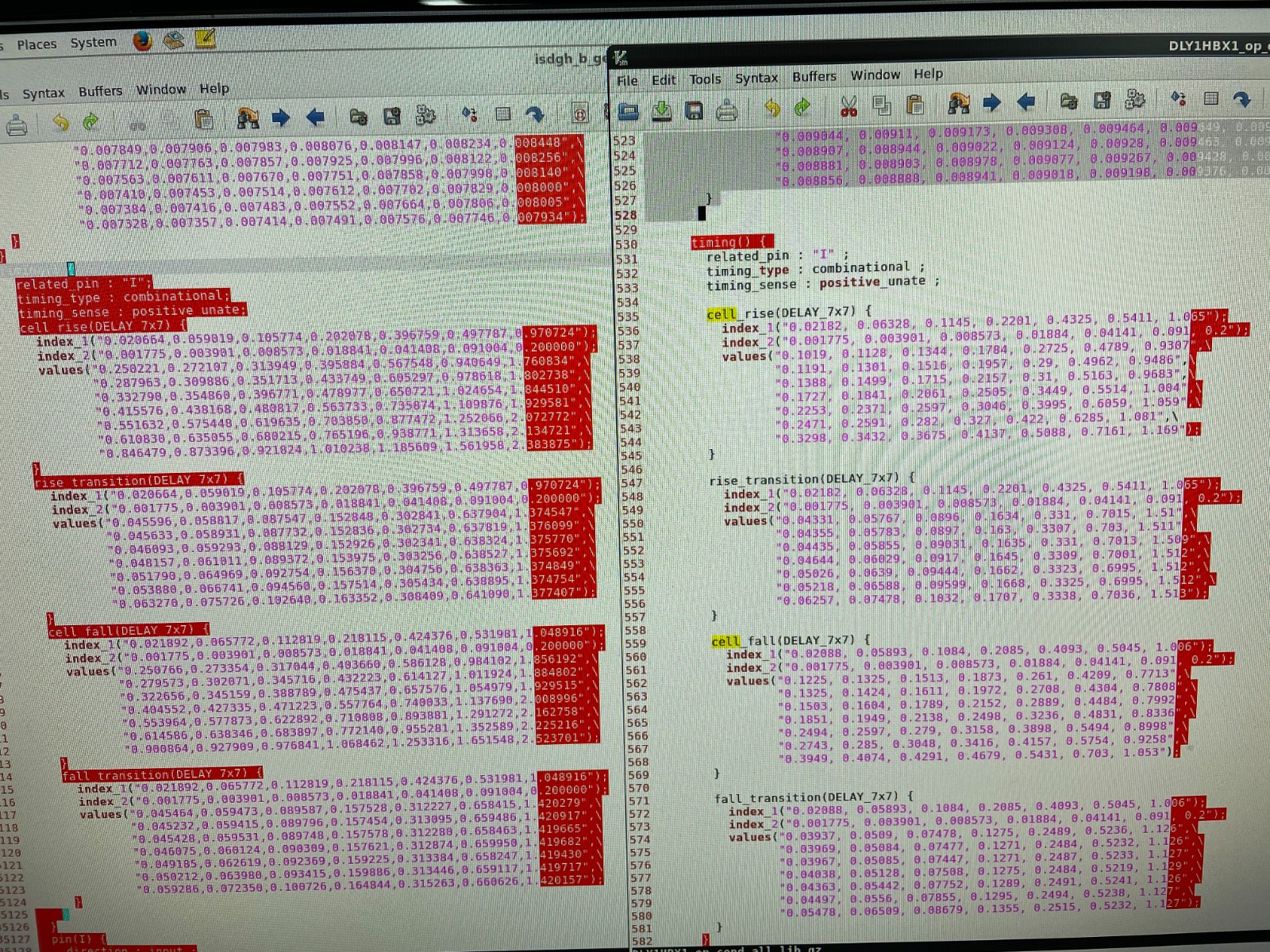Open the System menu in top panel
1270x952 pixels.
(93, 42)
